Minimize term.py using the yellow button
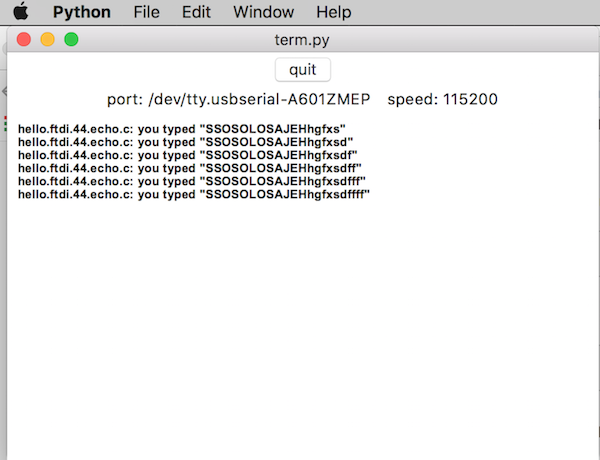This screenshot has width=600, height=460. (x=47, y=39)
